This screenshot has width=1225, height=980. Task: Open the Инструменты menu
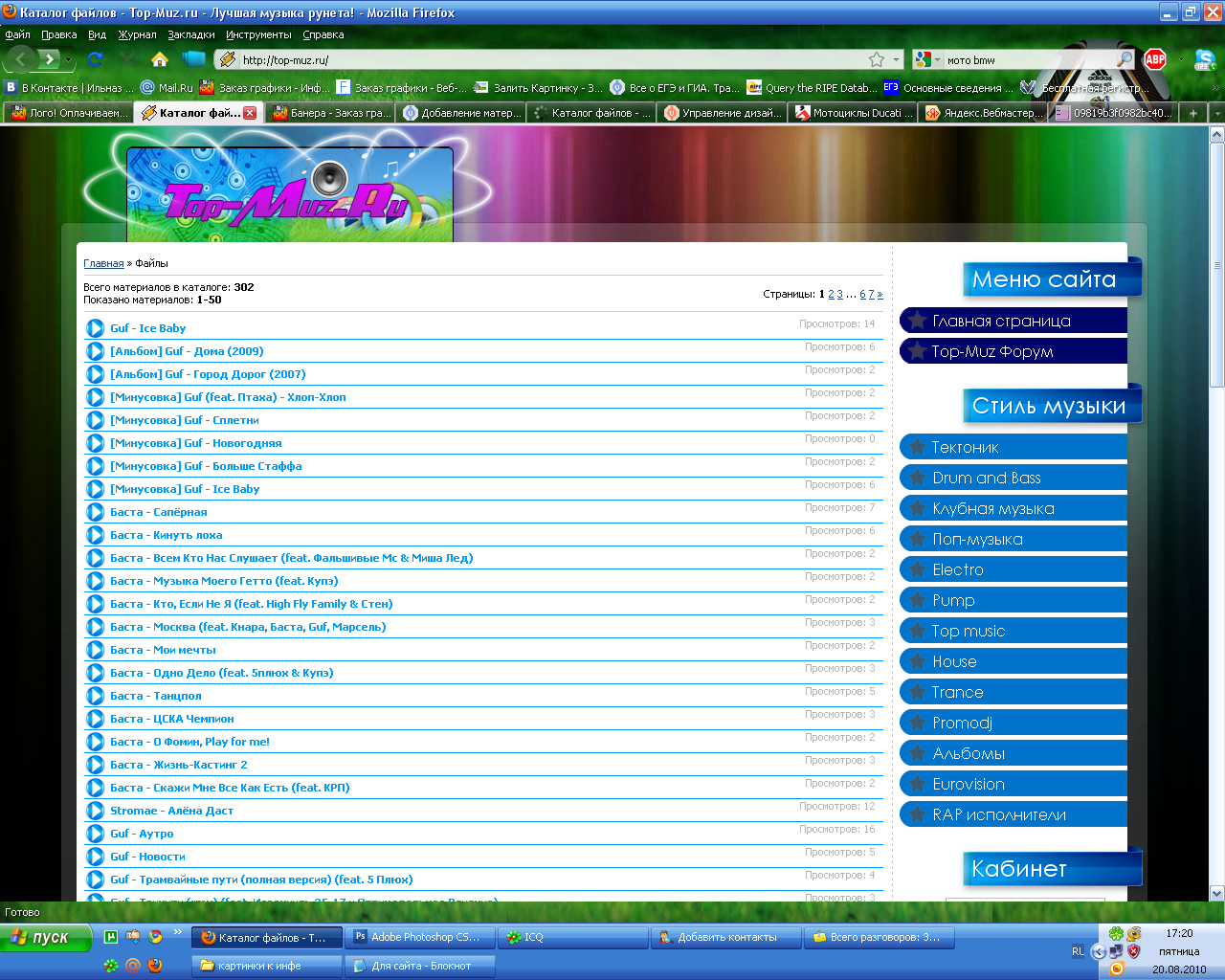click(x=258, y=34)
